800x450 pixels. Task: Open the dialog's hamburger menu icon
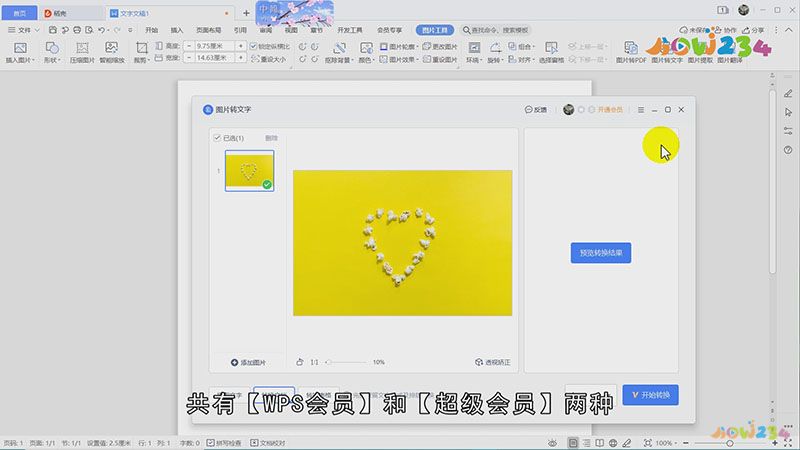[641, 110]
